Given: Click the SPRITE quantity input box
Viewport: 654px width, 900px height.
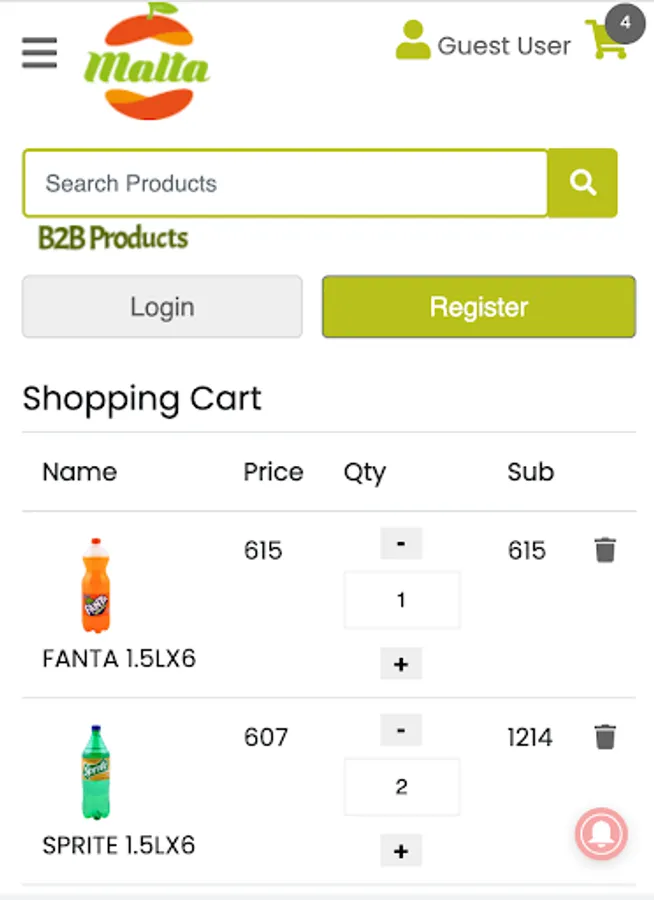Looking at the screenshot, I should coord(401,787).
